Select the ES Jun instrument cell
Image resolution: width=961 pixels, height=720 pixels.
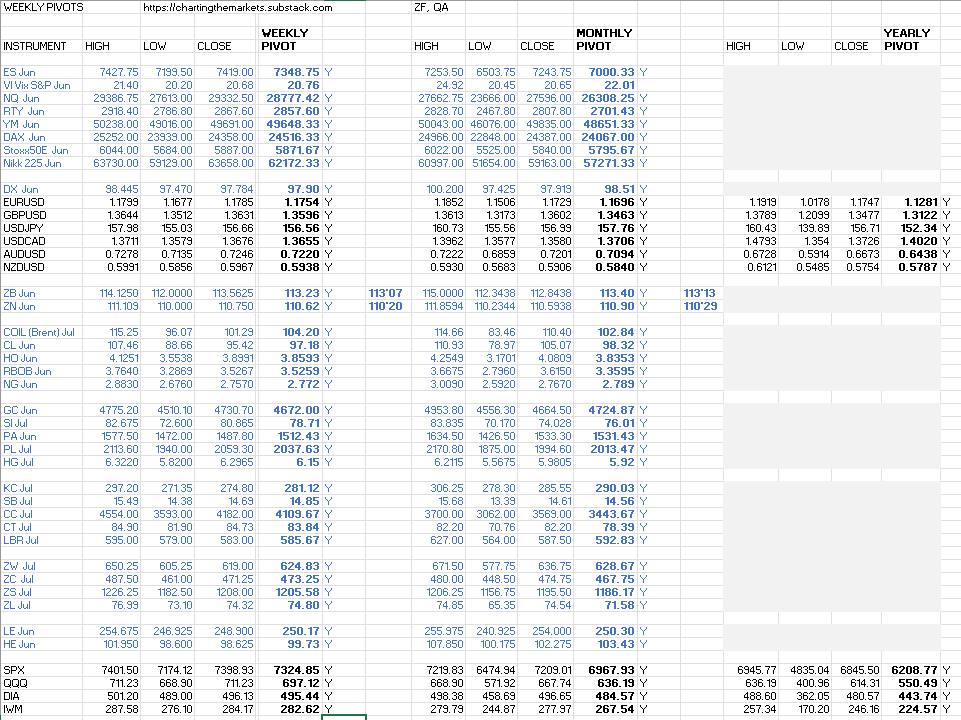coord(19,72)
